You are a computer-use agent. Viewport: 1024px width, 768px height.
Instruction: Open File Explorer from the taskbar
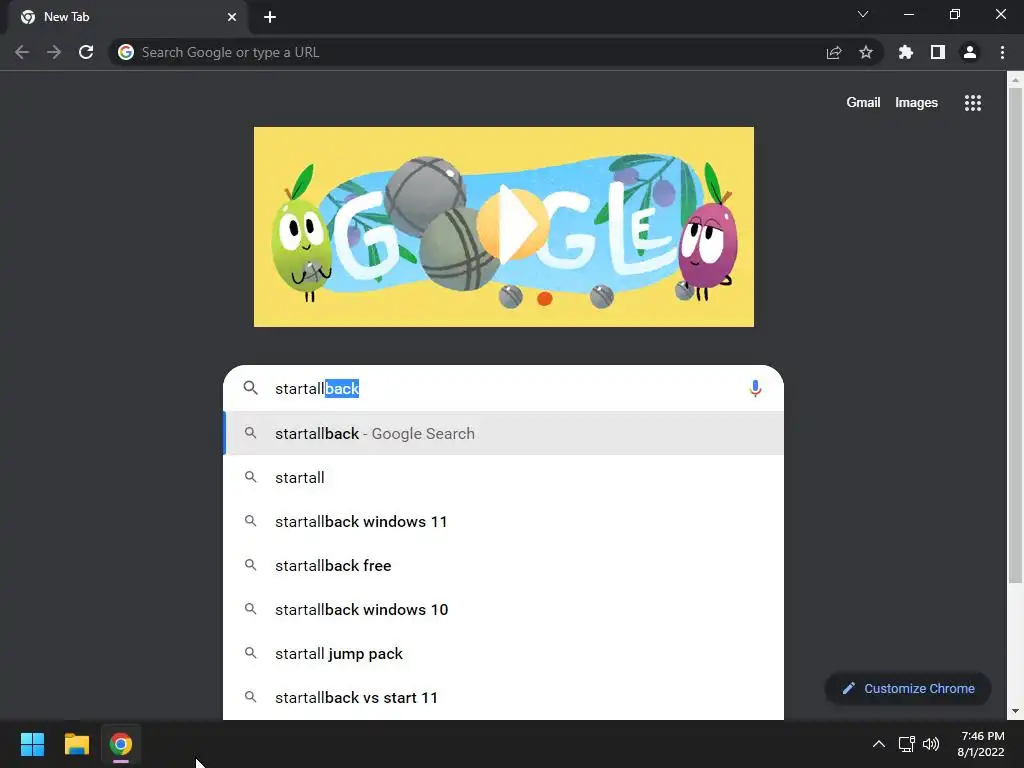tap(76, 744)
